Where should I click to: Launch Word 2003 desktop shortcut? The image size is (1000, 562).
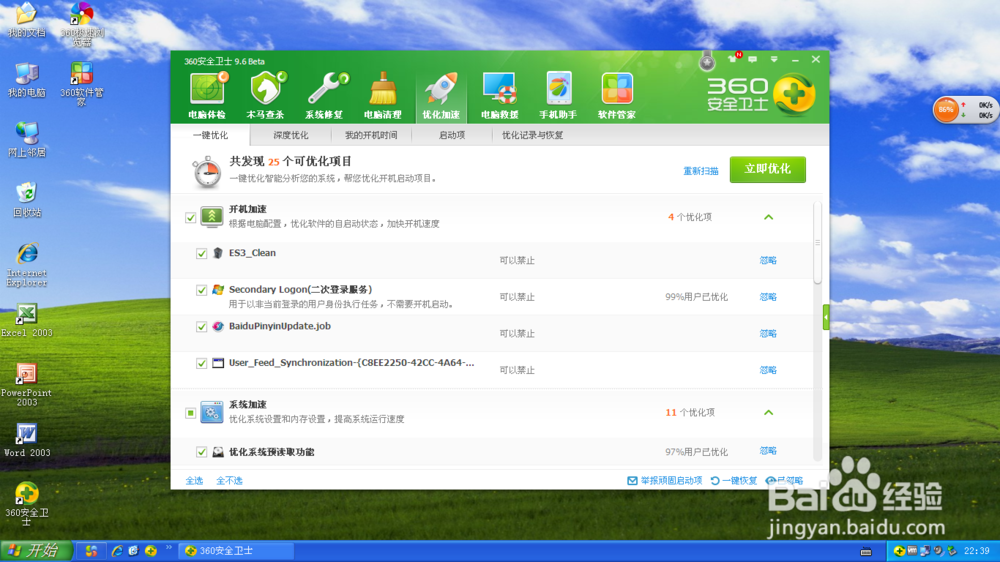point(26,440)
